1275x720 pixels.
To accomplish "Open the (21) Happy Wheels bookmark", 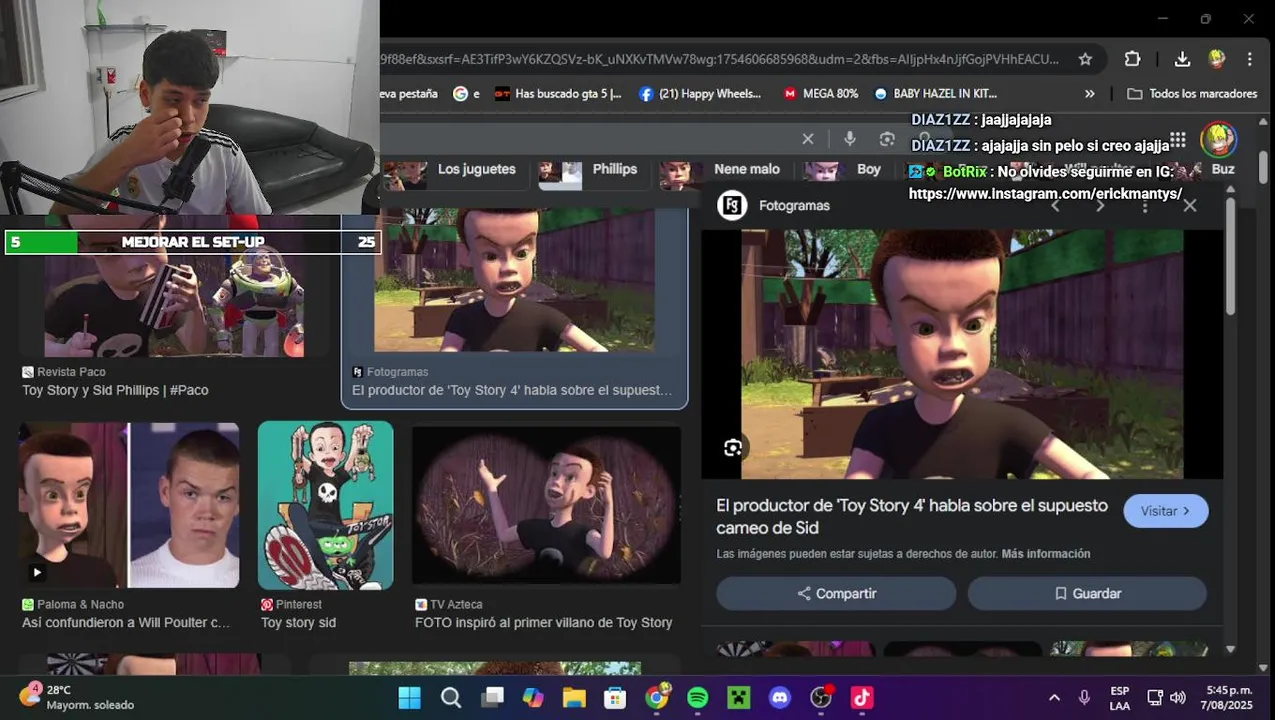I will coord(700,94).
